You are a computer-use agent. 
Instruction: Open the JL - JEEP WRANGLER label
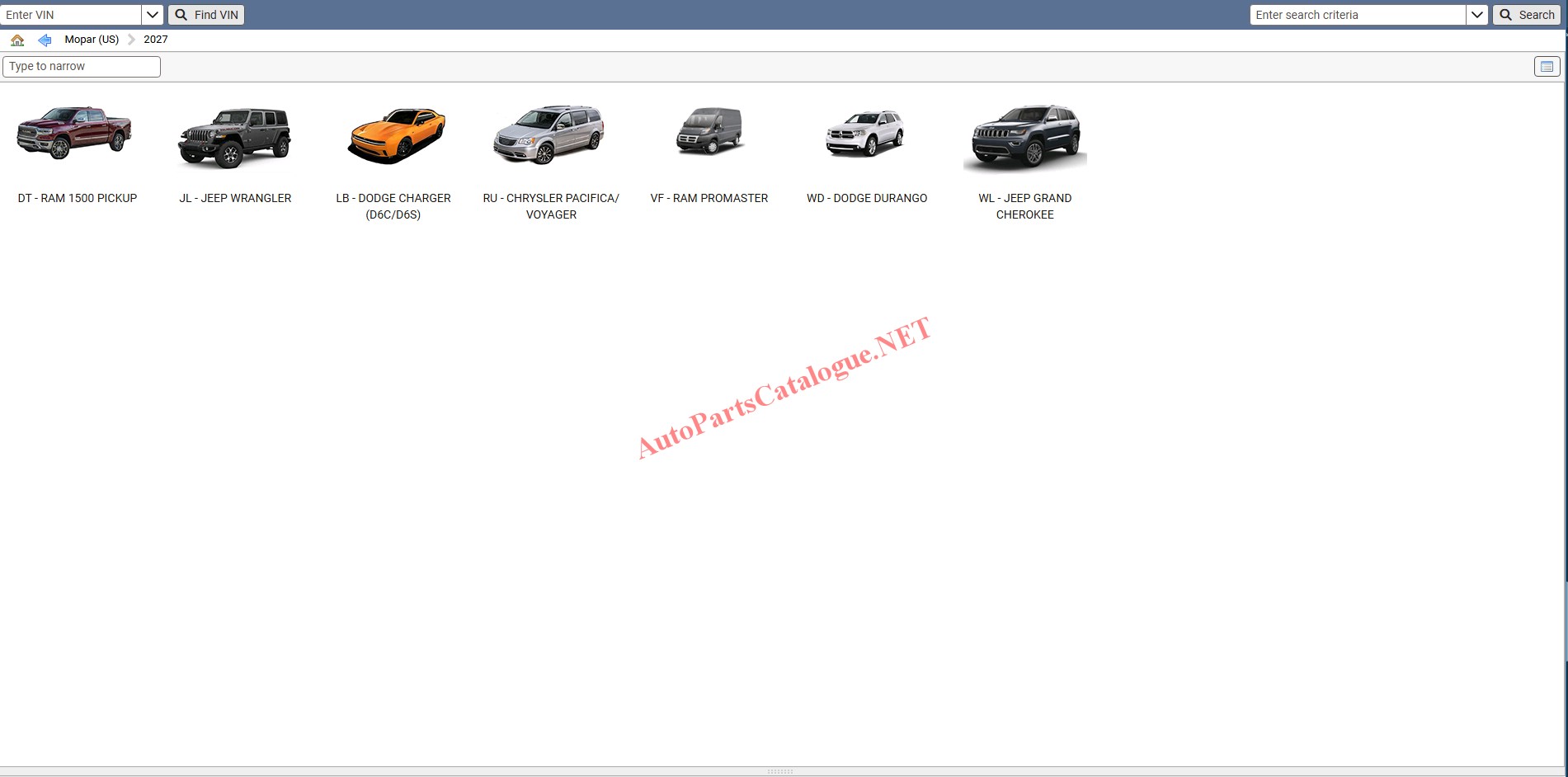click(x=235, y=198)
